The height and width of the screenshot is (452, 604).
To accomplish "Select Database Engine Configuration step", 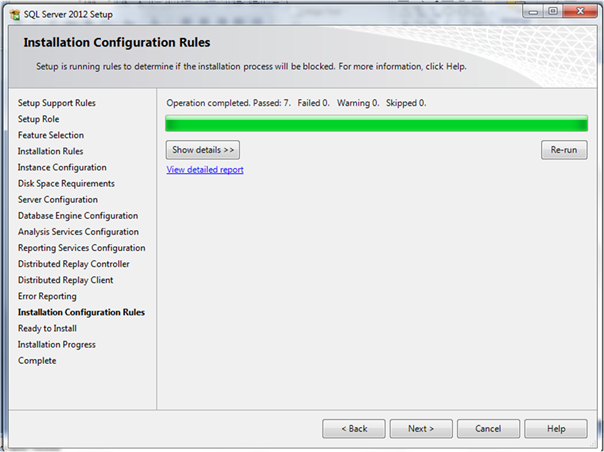I will point(78,216).
